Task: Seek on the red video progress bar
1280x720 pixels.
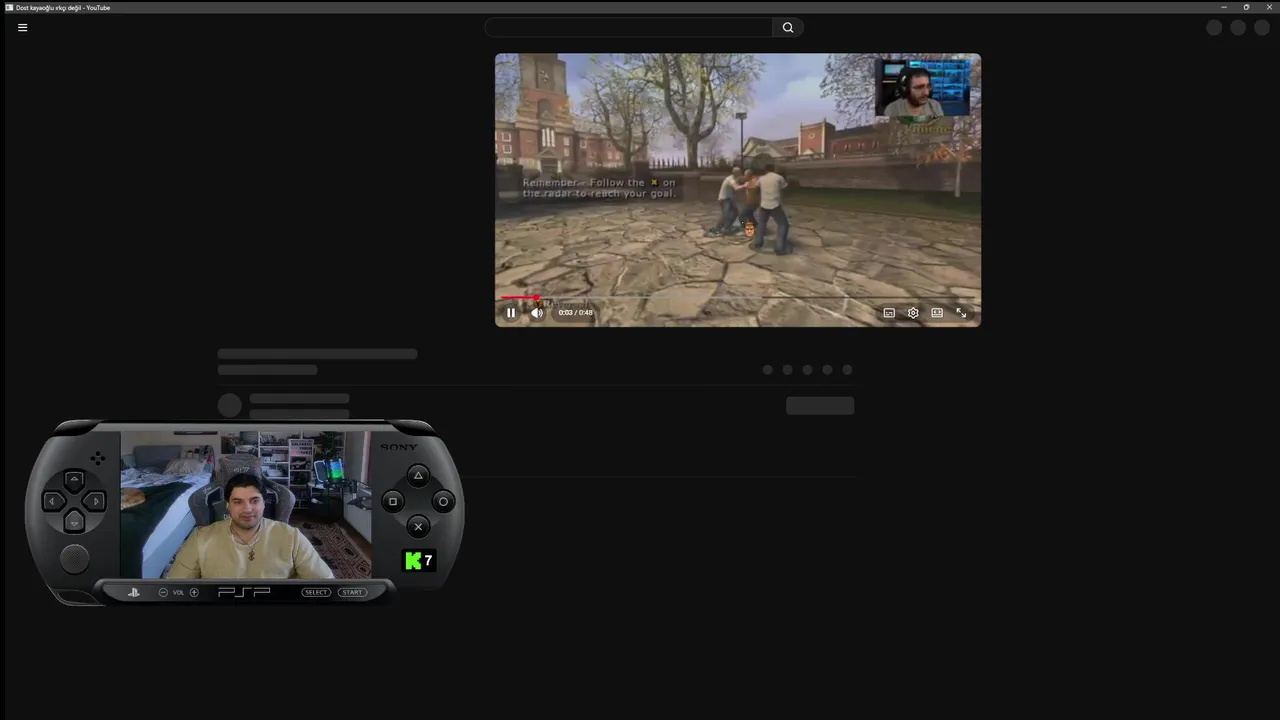Action: click(738, 297)
